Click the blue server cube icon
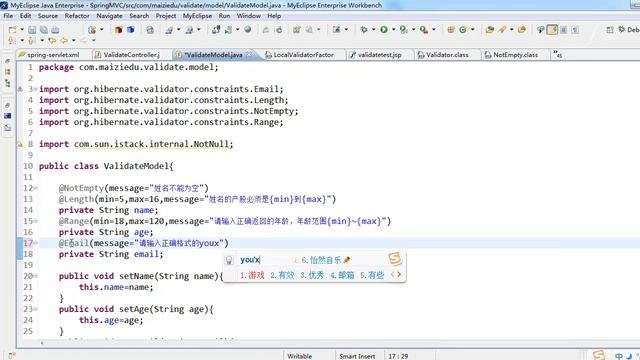 tap(131, 30)
